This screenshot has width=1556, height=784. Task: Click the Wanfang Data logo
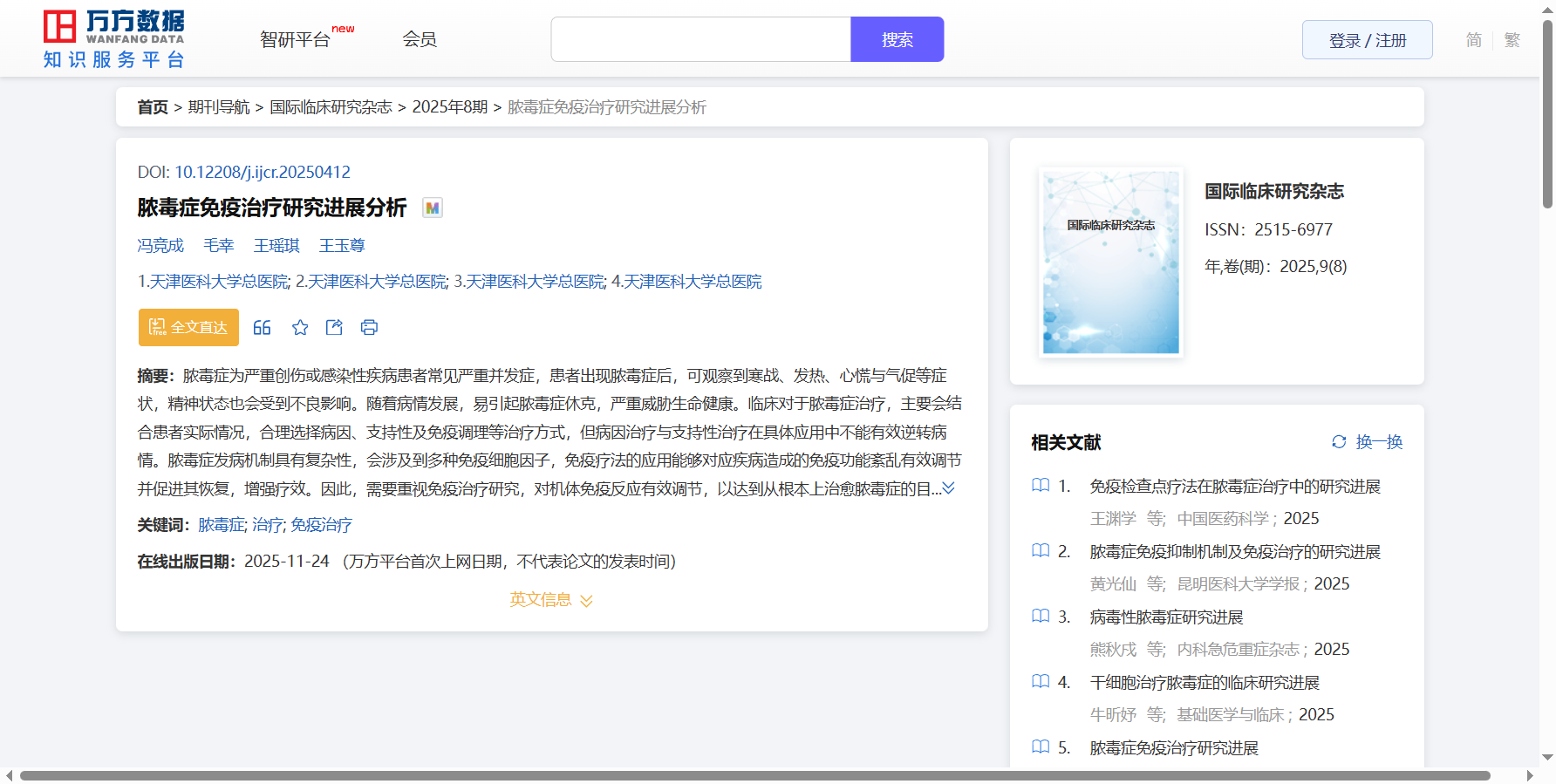[114, 39]
